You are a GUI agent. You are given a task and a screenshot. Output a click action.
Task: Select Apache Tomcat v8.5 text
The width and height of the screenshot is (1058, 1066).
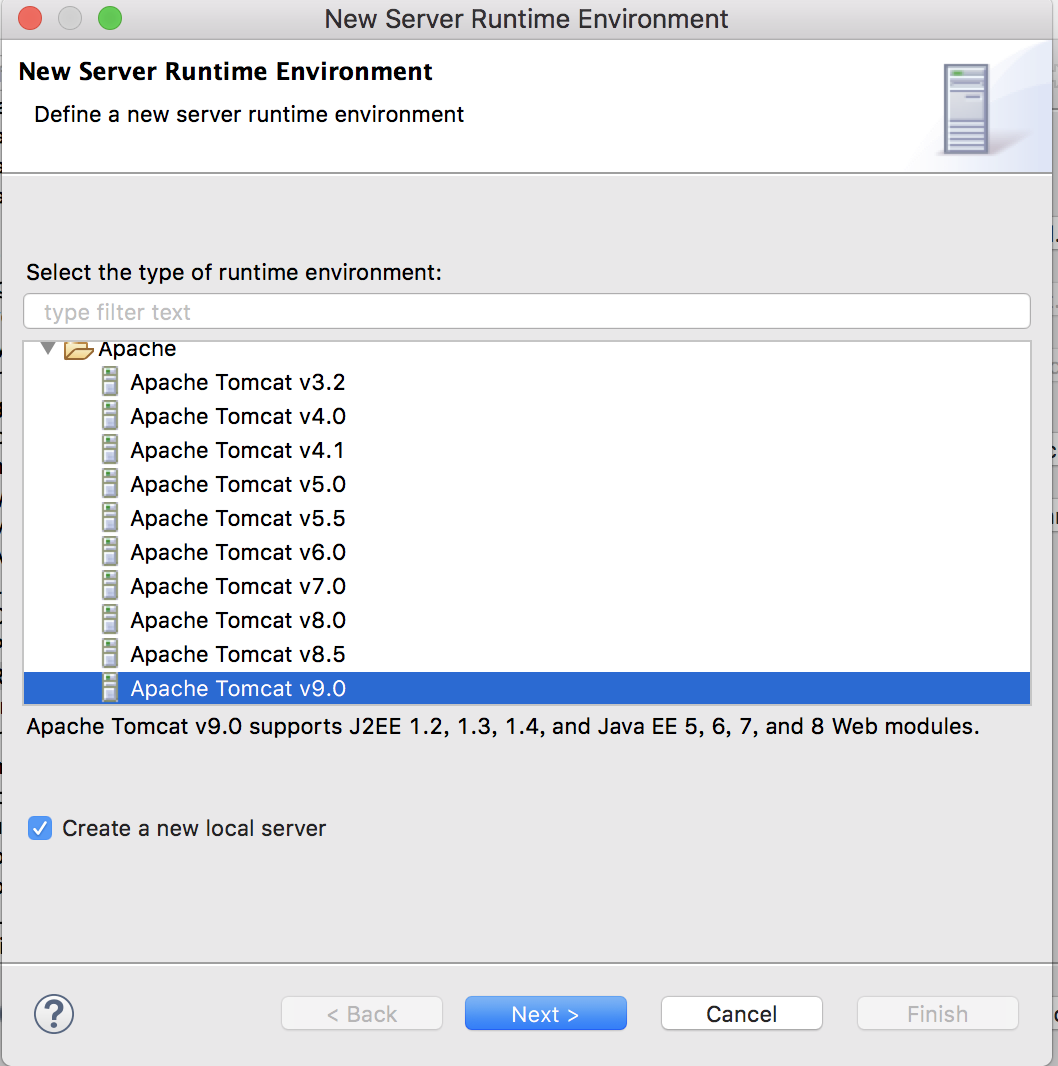click(238, 654)
